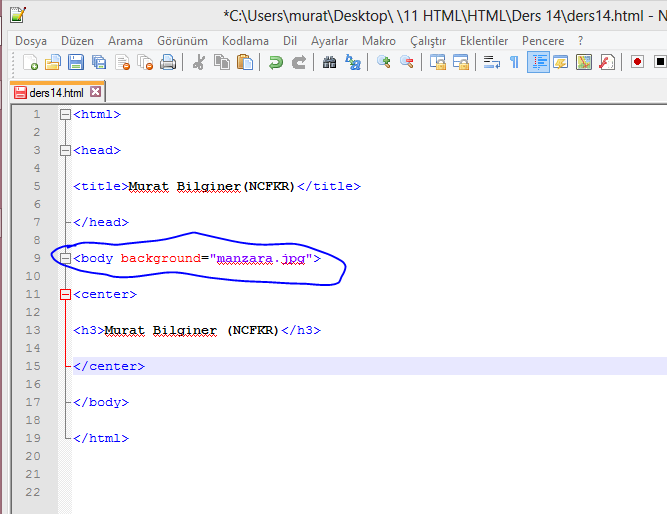Click the Cut scissors icon

[199, 62]
